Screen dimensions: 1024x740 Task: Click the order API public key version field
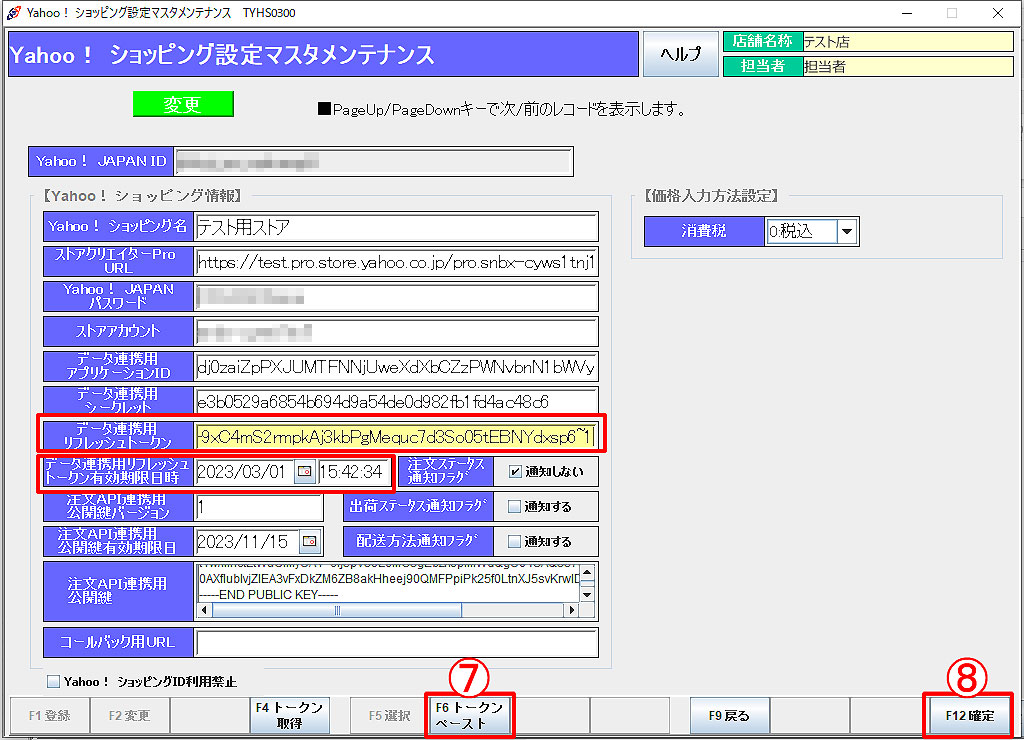point(260,507)
